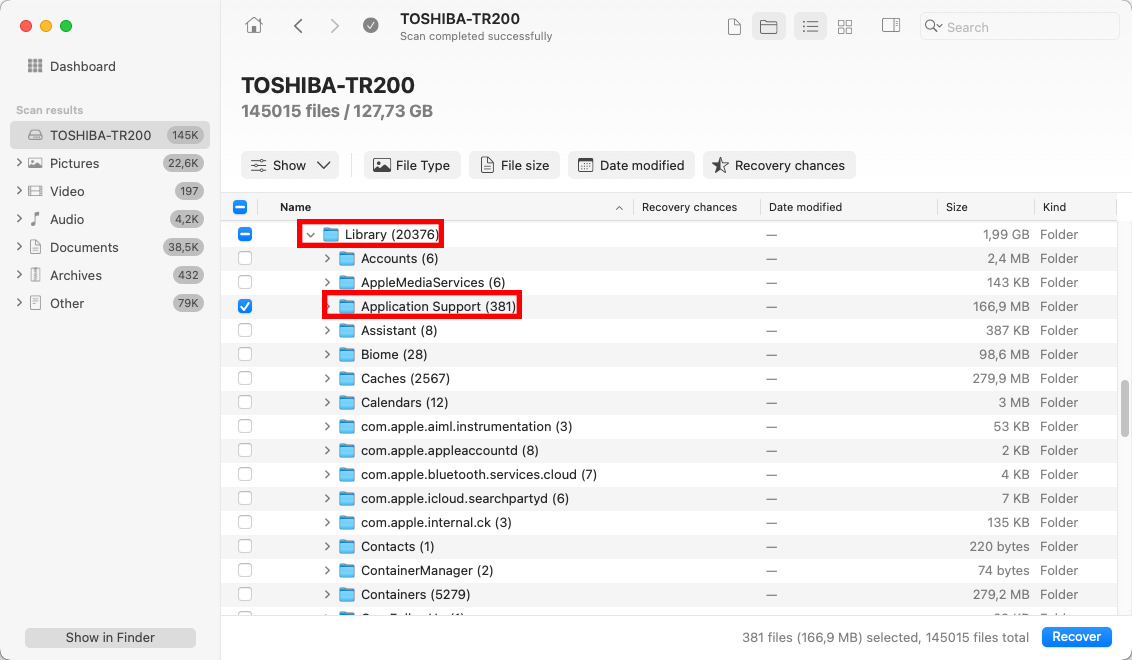Expand the Accounts folder chevron

coord(327,259)
